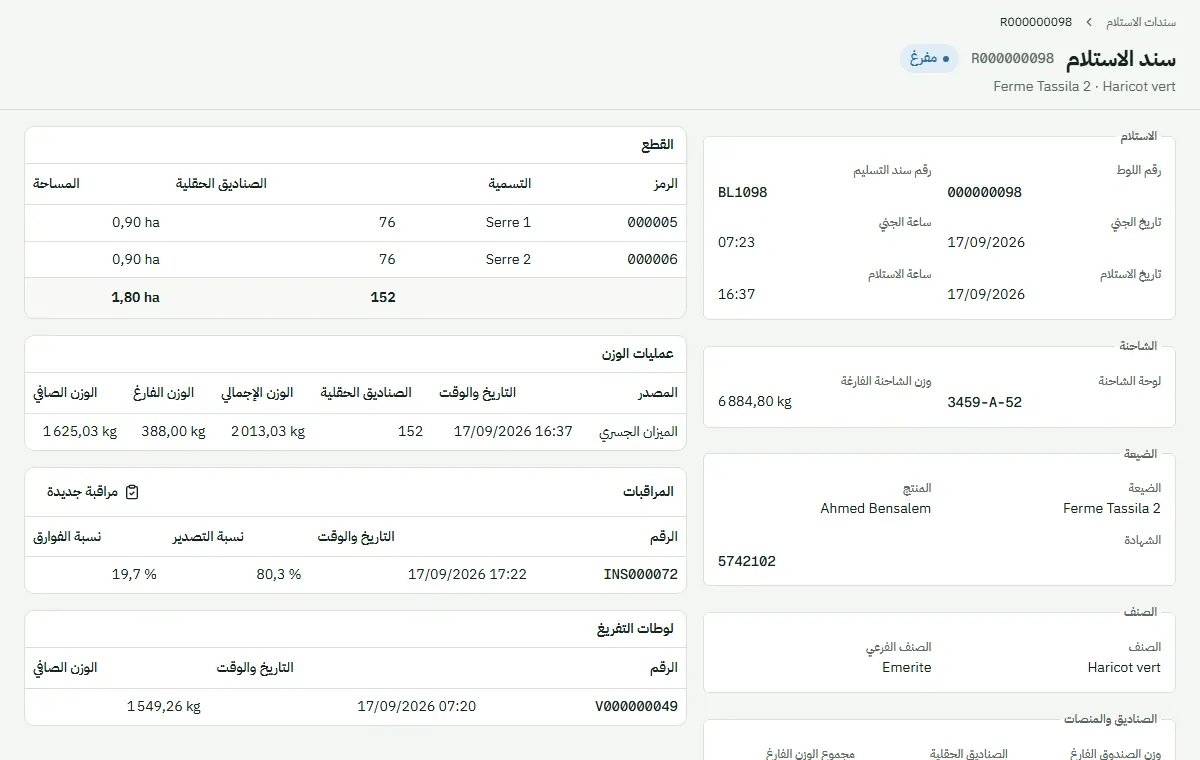The image size is (1200, 760).
Task: Open the سندات الاستلام breadcrumb link
Action: [1141, 22]
